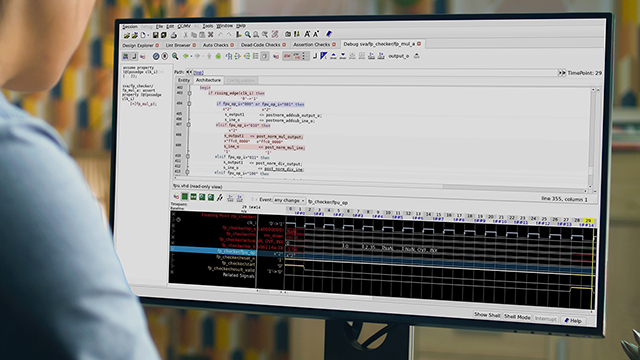
Task: Click the eject-style icon after output_o
Action: 416,56
